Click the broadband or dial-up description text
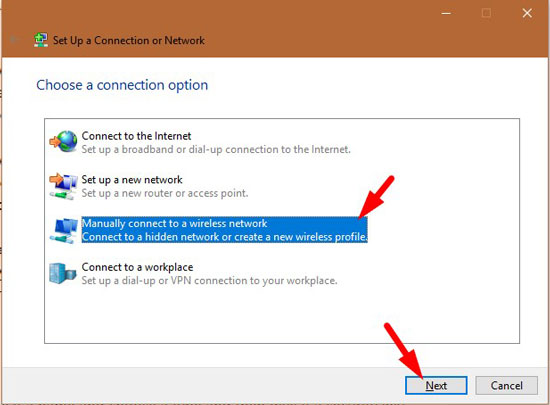This screenshot has height=405, width=550. 216,150
